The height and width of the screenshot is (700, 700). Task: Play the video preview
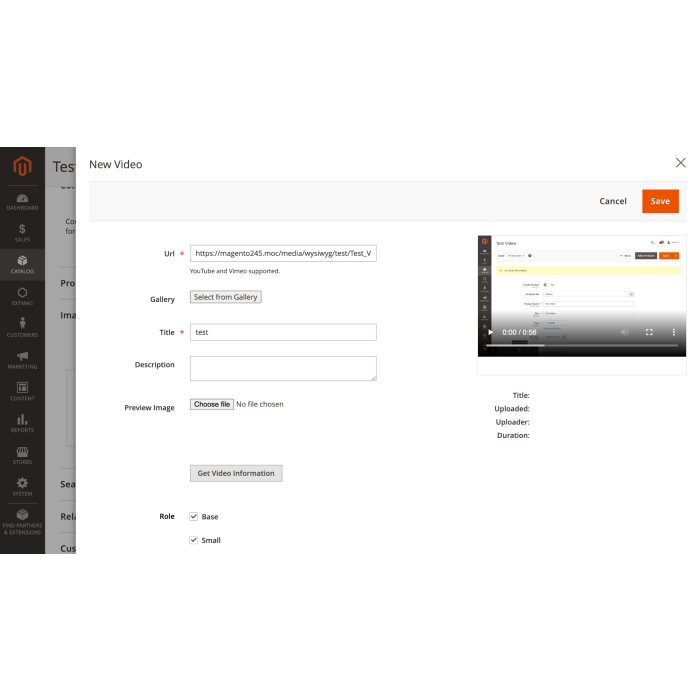pyautogui.click(x=490, y=332)
